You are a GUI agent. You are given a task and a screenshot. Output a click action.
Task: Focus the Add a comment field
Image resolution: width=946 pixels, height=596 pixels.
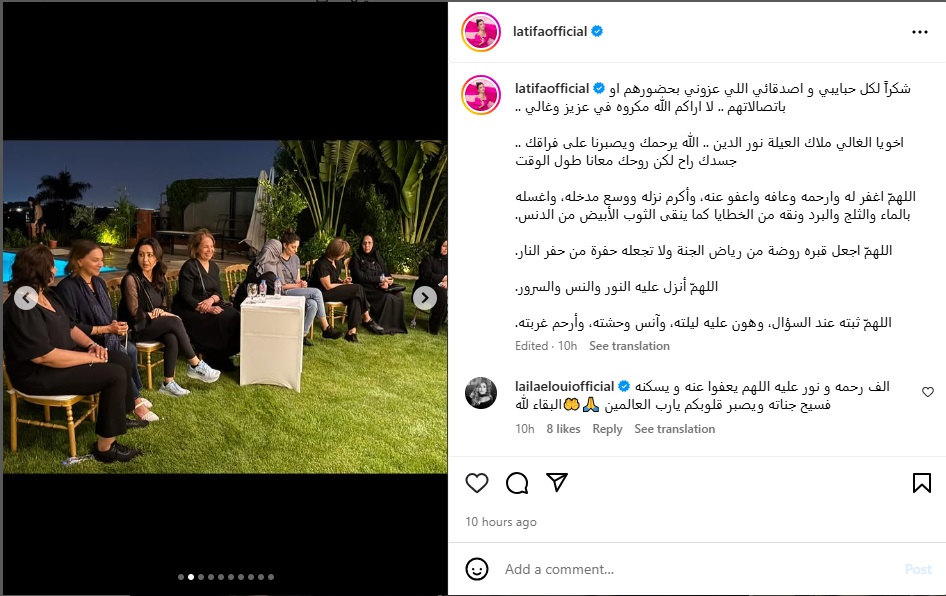(700, 569)
